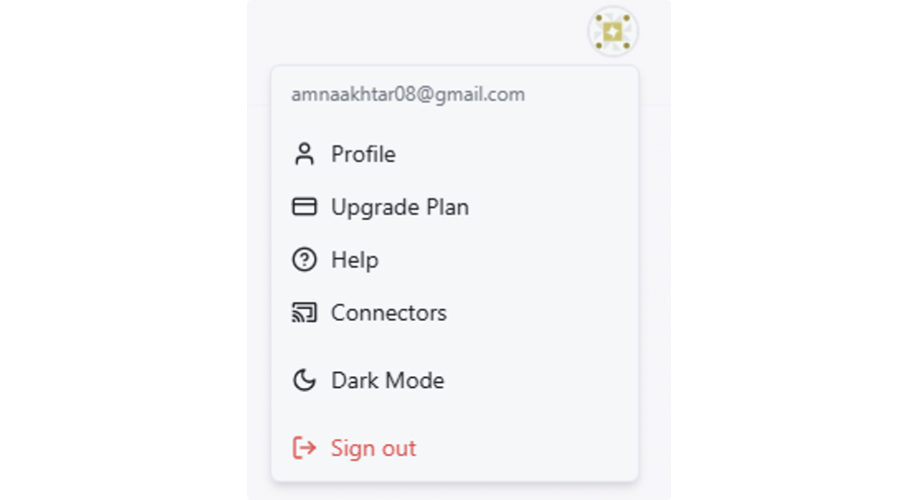Image resolution: width=918 pixels, height=500 pixels.
Task: Click the "Sign out" red text
Action: [x=373, y=448]
